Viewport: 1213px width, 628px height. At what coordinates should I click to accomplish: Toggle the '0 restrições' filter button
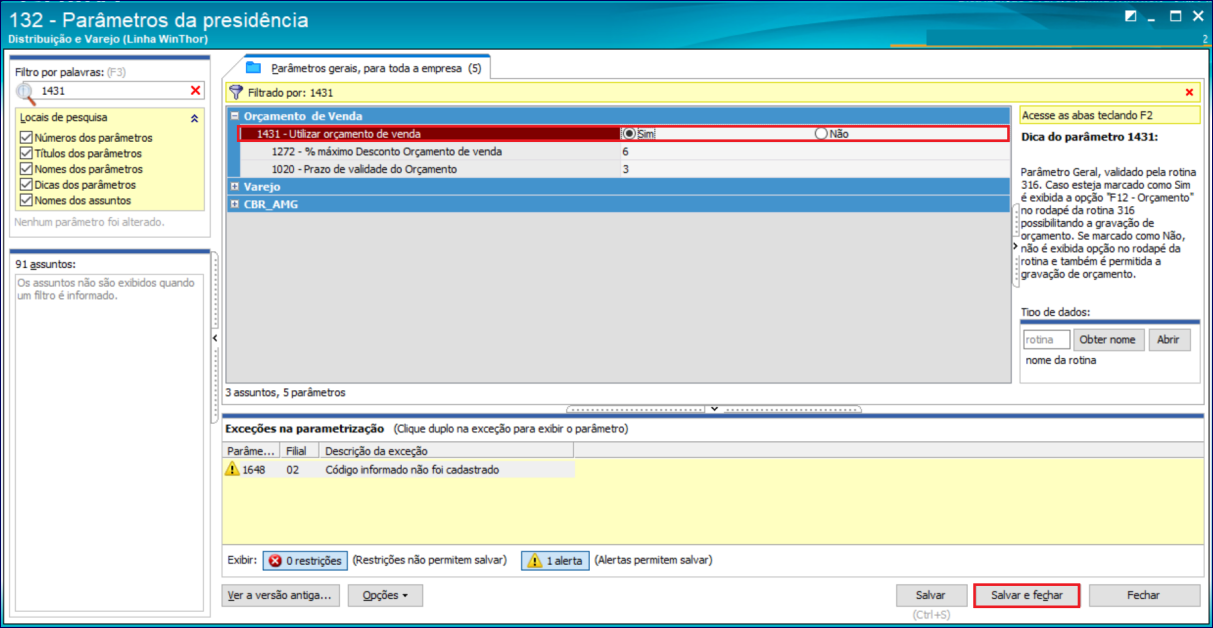point(305,561)
